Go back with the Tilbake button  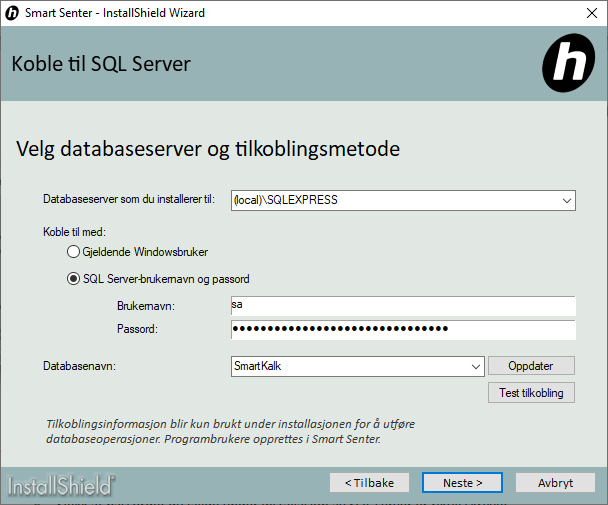(369, 483)
